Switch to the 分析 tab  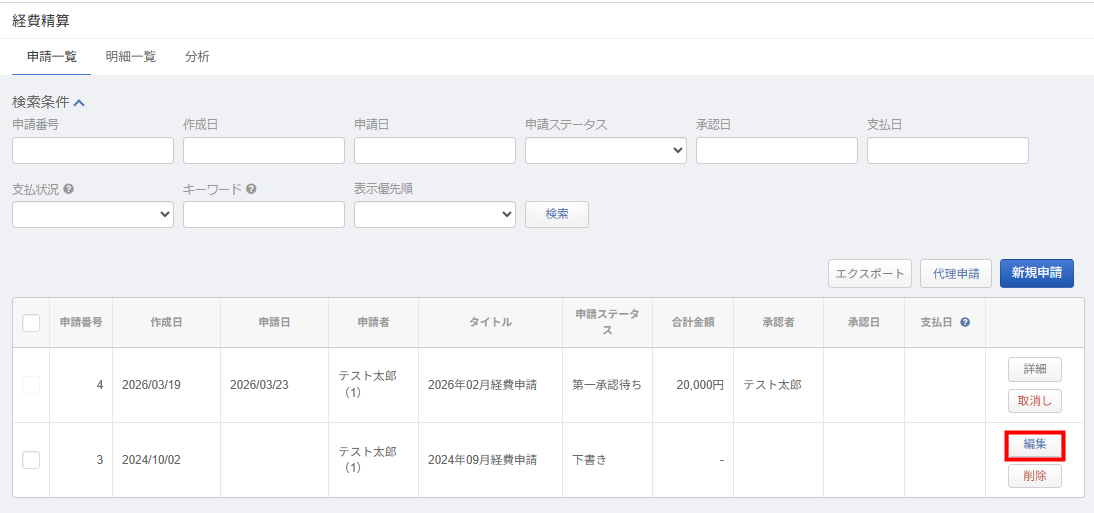pos(197,57)
